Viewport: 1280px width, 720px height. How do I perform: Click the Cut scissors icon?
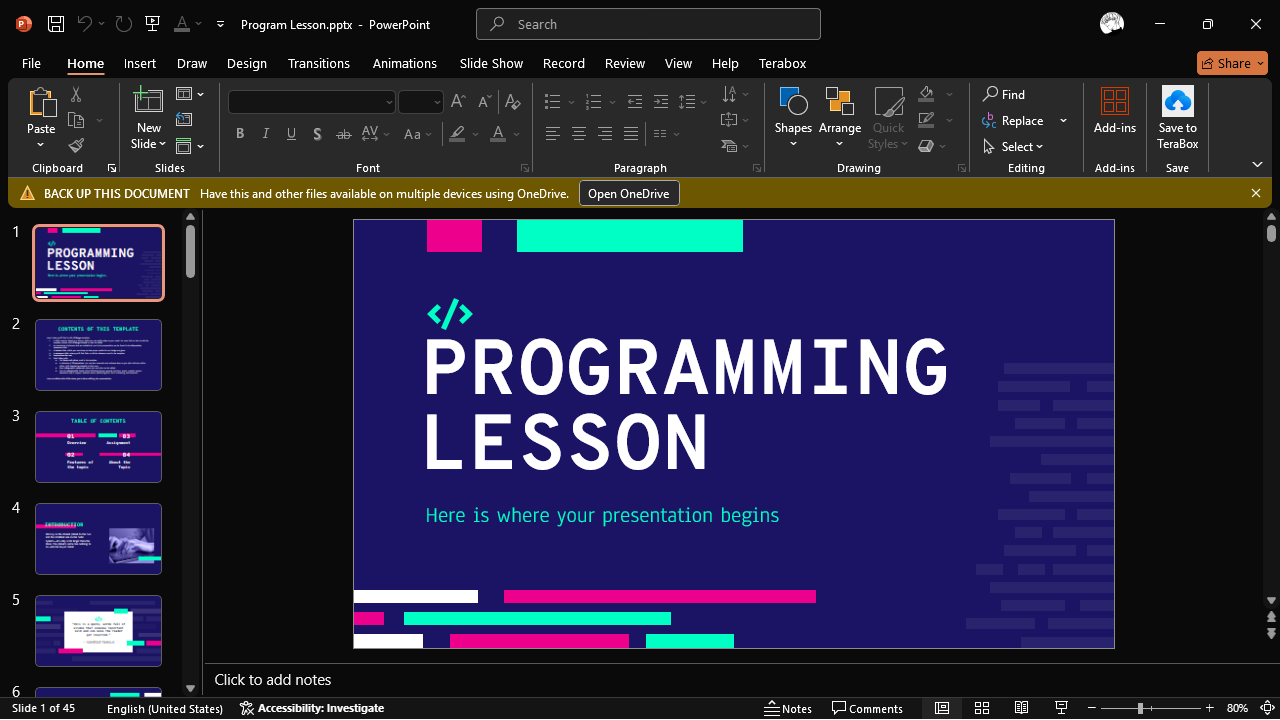pyautogui.click(x=76, y=95)
